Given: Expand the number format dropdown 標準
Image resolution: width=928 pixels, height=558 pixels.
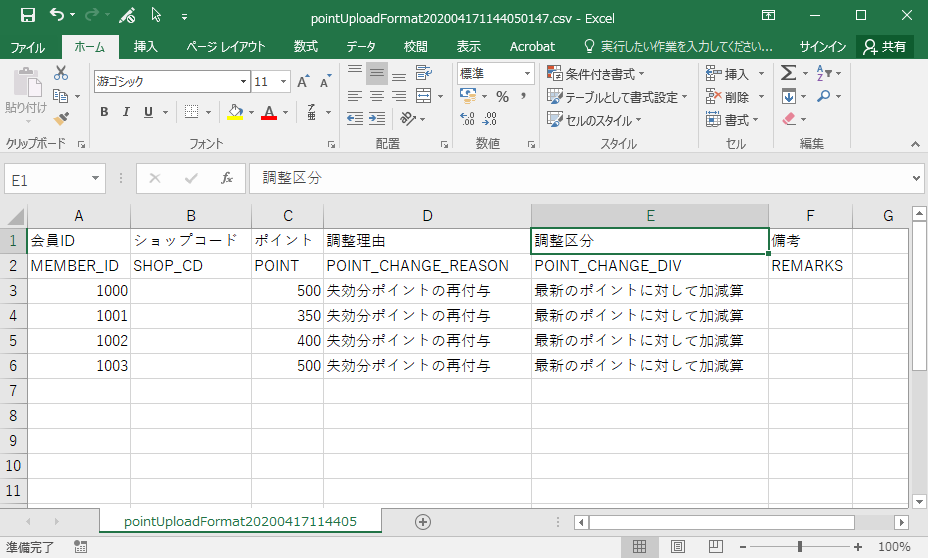Looking at the screenshot, I should (x=527, y=73).
